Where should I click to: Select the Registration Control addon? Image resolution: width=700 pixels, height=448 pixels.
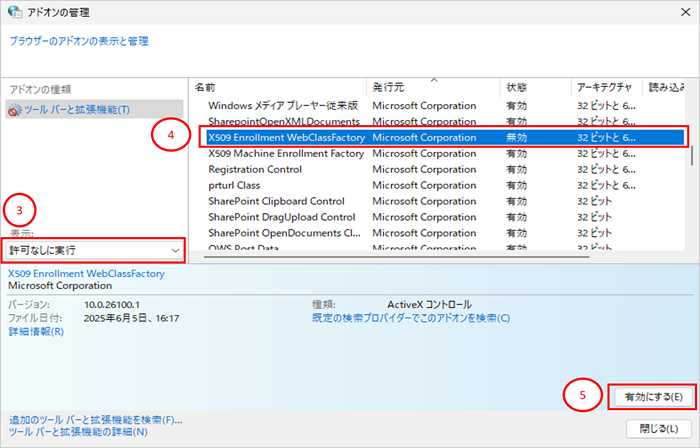pos(256,169)
